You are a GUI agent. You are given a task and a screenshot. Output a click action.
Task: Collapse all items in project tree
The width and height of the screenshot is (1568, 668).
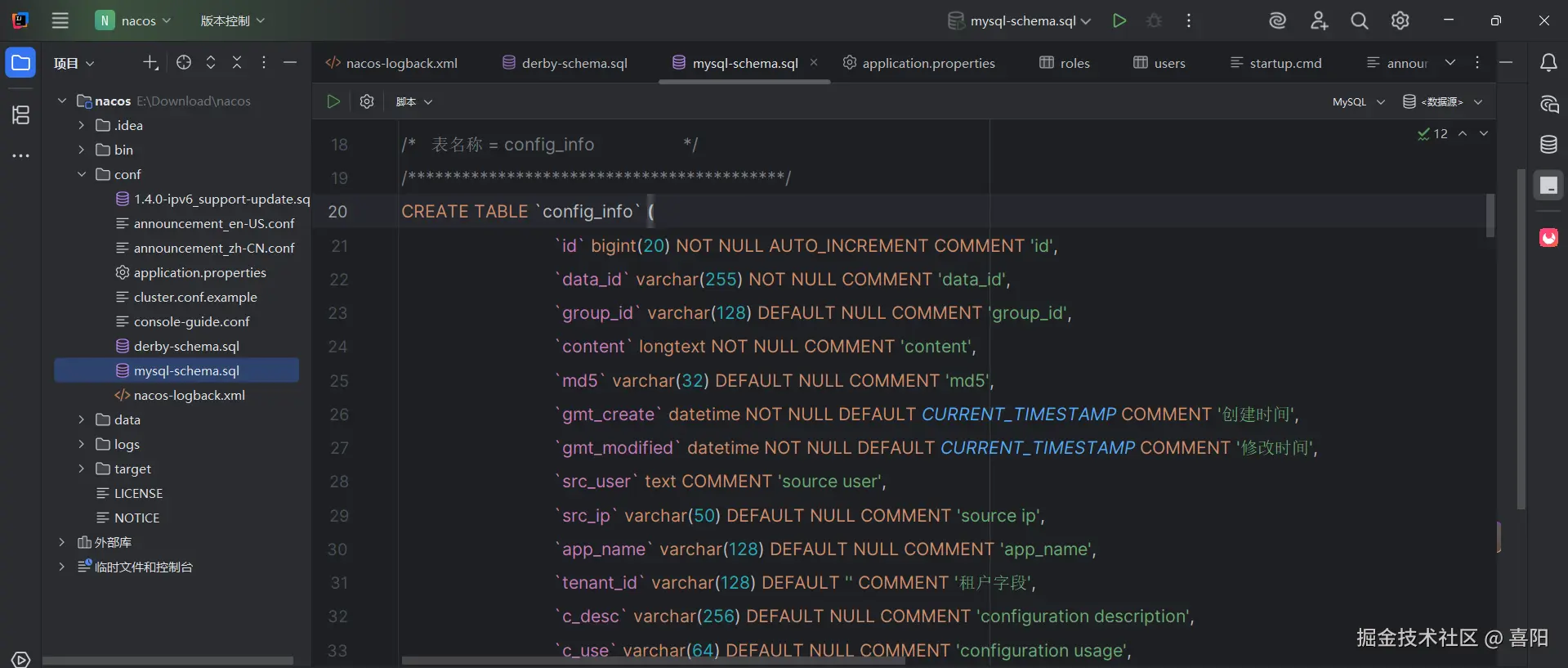[237, 62]
